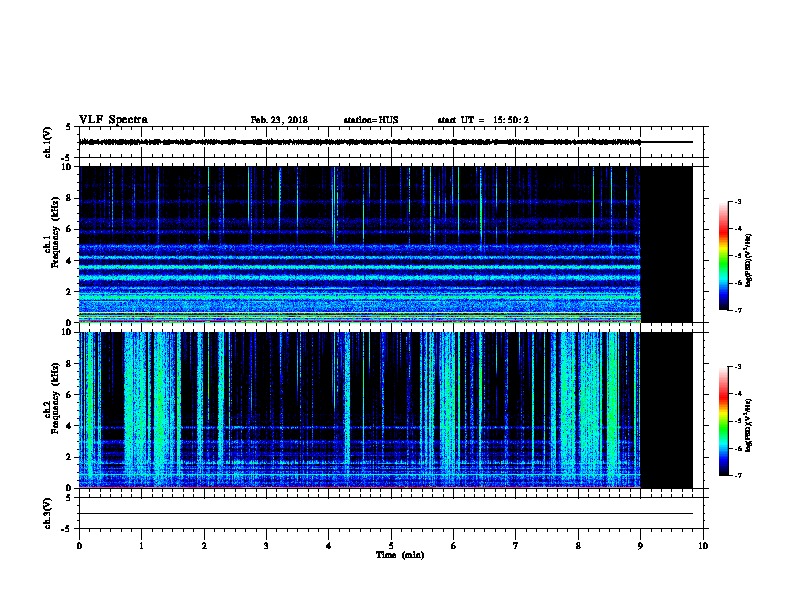Click the time axis tick label "4"
The height and width of the screenshot is (612, 792).
(x=329, y=546)
